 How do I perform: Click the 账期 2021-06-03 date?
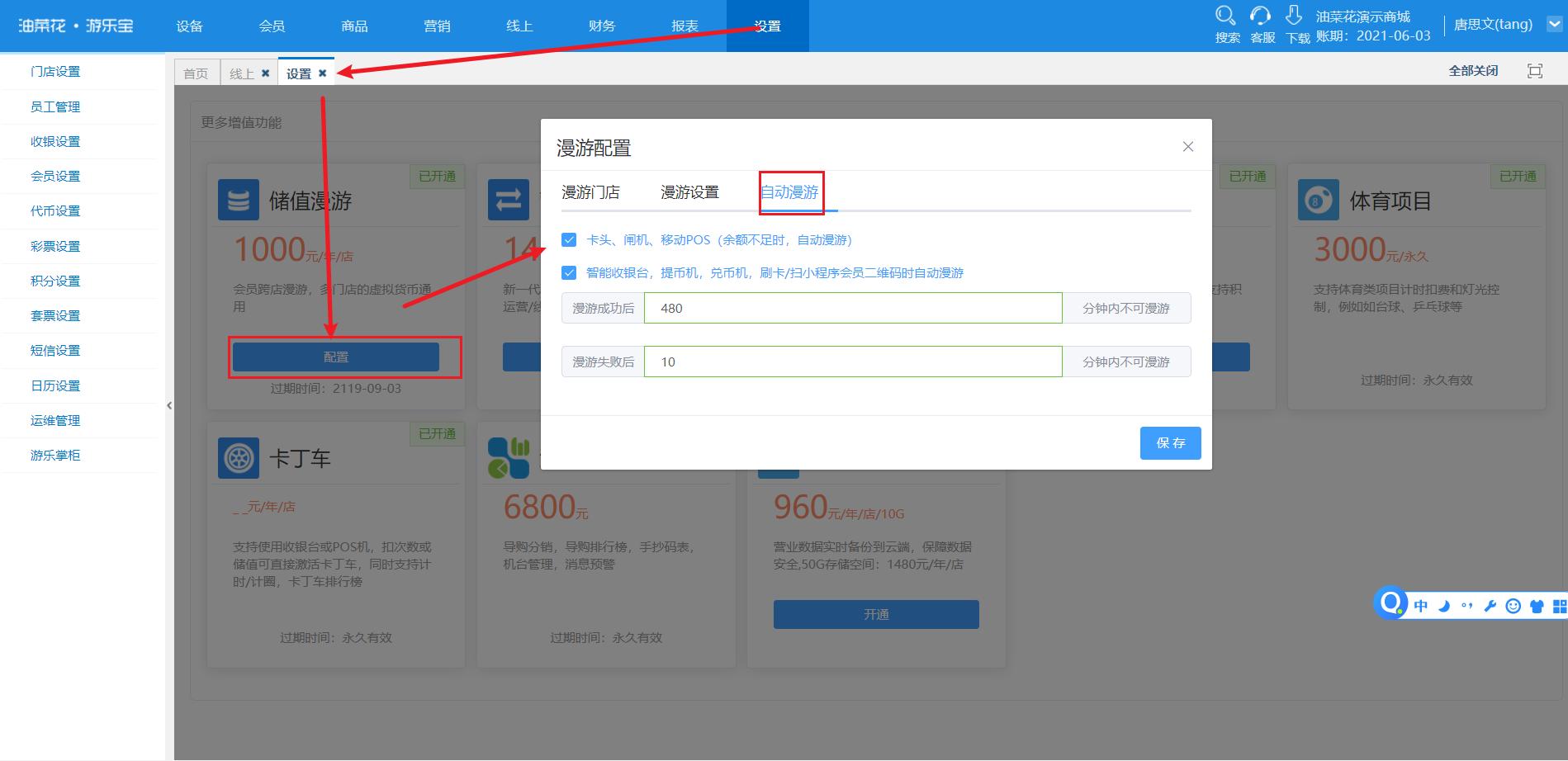coord(1373,36)
